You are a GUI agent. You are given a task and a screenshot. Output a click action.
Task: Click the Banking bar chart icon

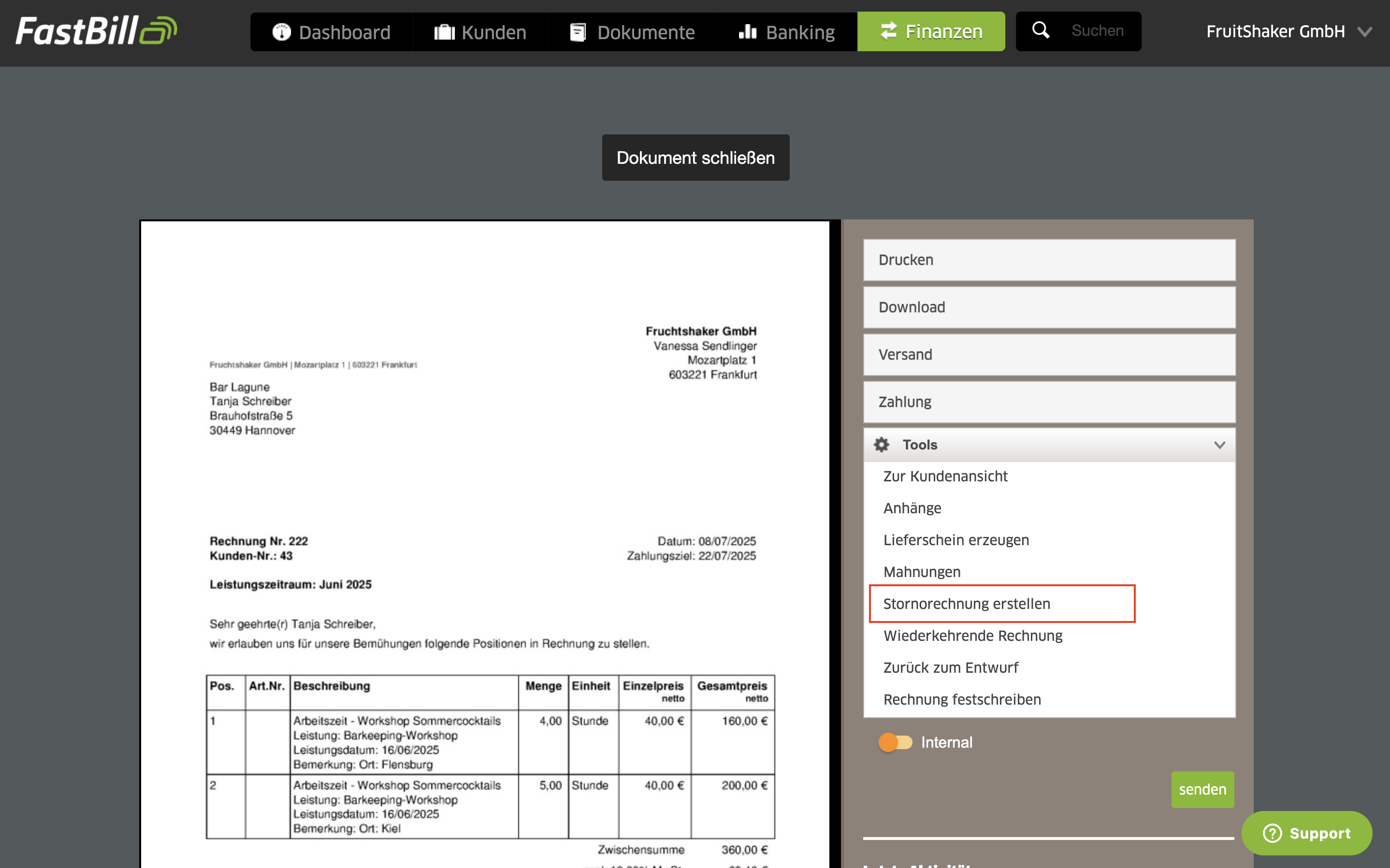(x=747, y=31)
